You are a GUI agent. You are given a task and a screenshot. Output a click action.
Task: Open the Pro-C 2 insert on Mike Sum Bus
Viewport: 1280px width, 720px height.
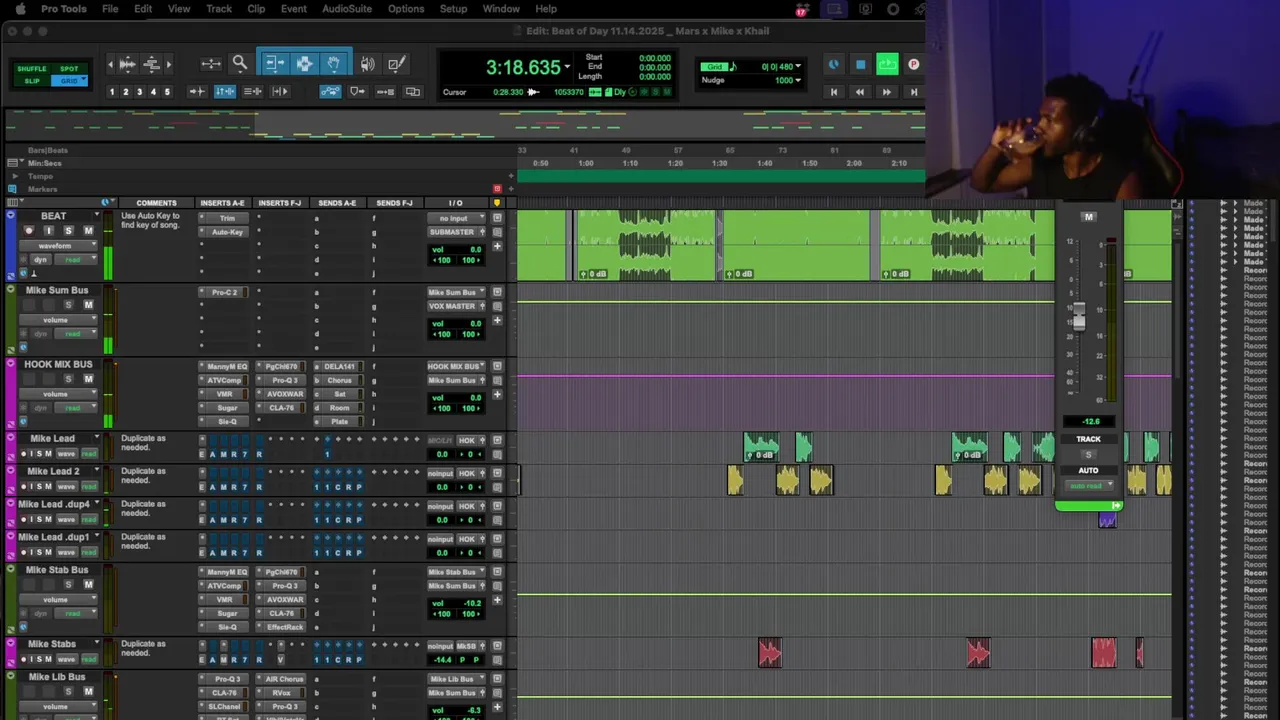click(225, 292)
